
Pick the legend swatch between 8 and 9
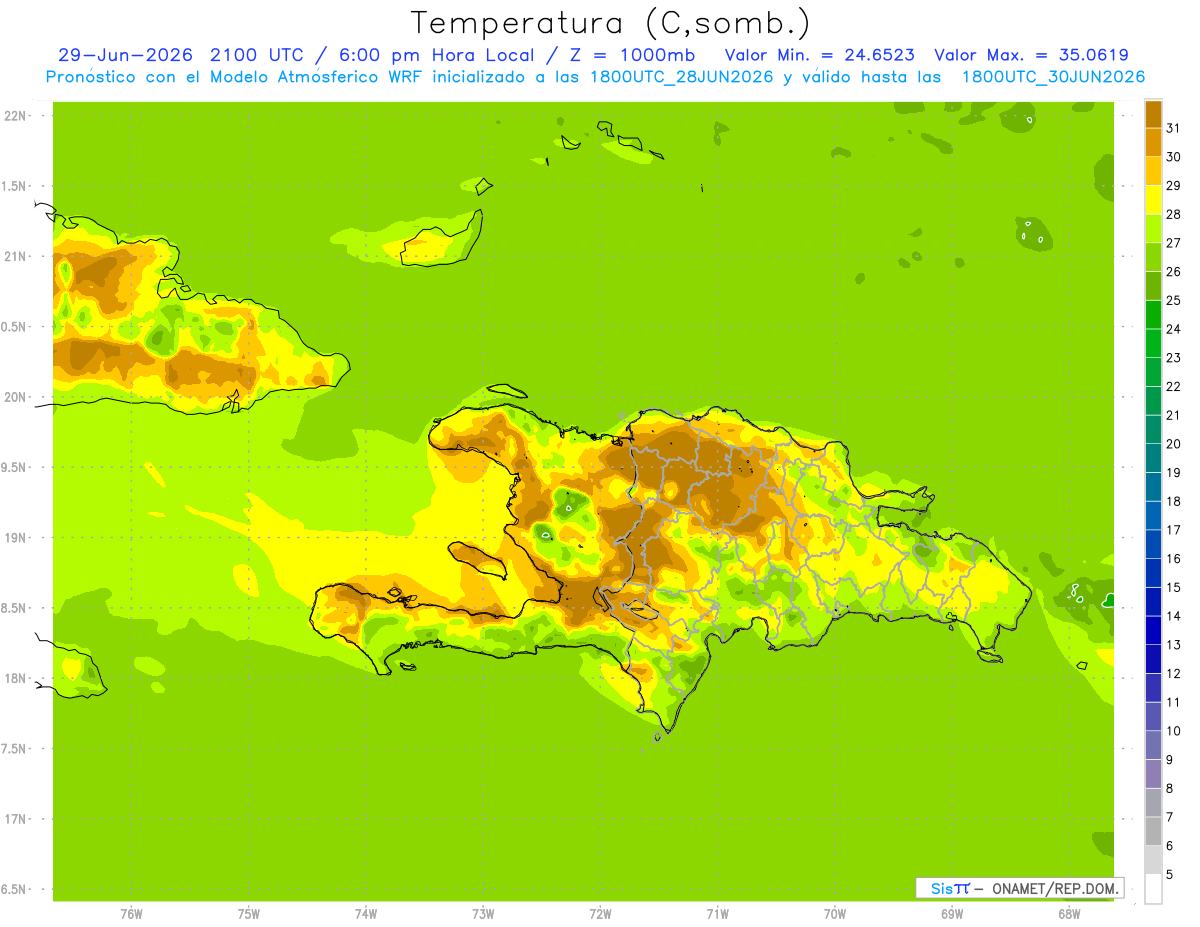tap(1153, 774)
